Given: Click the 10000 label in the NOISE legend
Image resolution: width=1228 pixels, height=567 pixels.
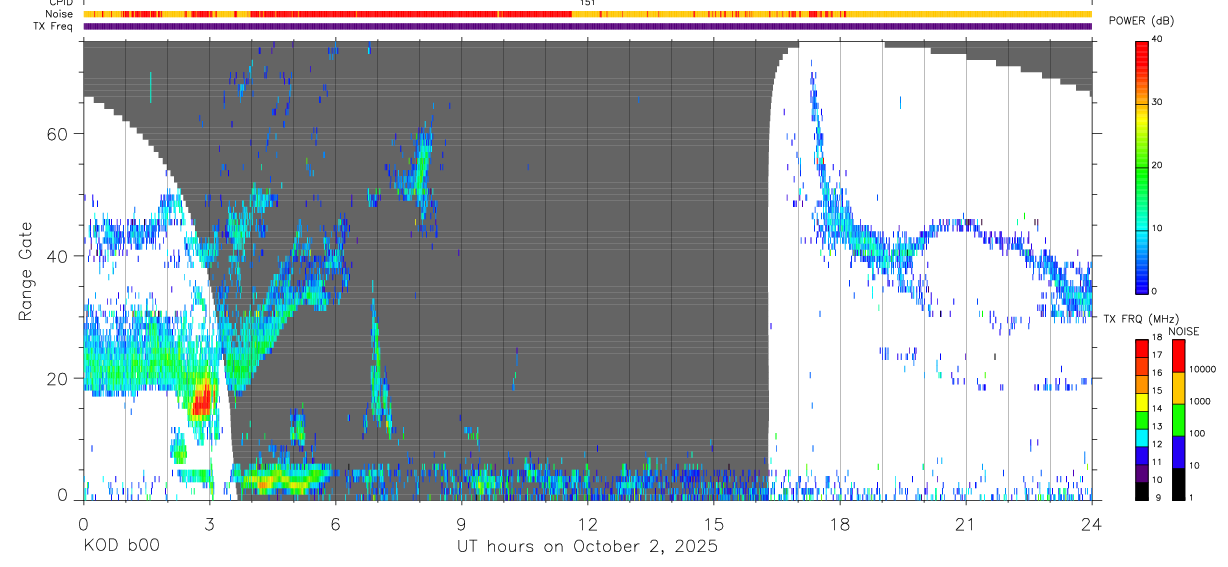Looking at the screenshot, I should 1202,370.
